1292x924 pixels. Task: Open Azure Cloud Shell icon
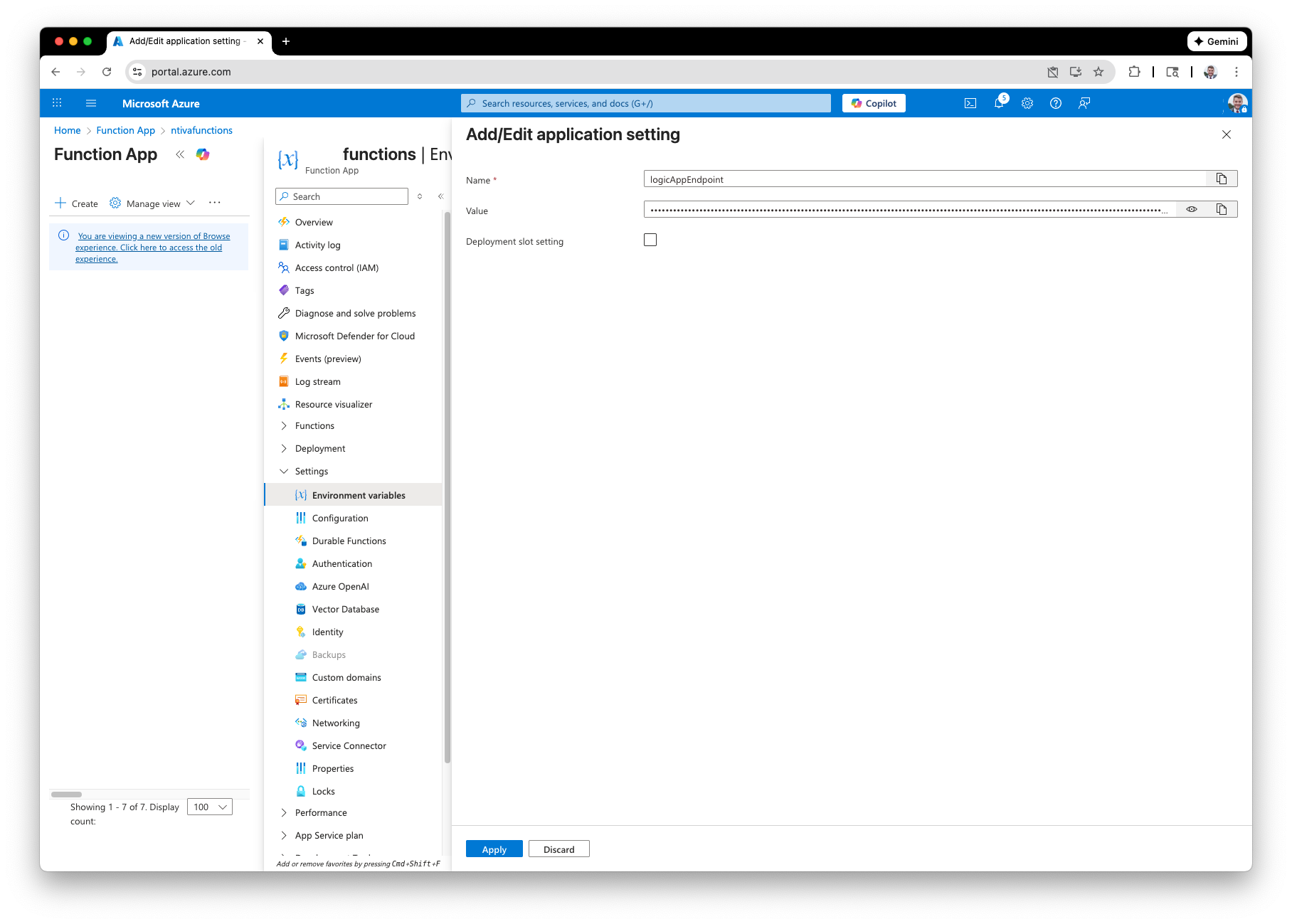point(970,103)
